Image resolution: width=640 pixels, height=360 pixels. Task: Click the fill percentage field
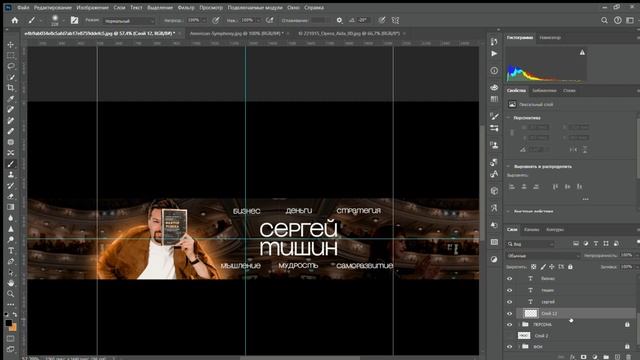626,267
